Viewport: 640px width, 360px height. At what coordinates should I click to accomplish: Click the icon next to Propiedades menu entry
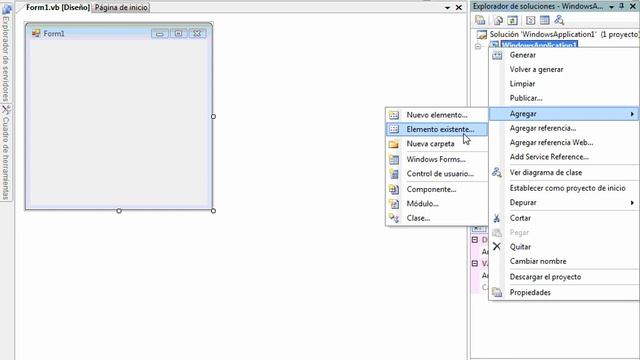point(497,292)
